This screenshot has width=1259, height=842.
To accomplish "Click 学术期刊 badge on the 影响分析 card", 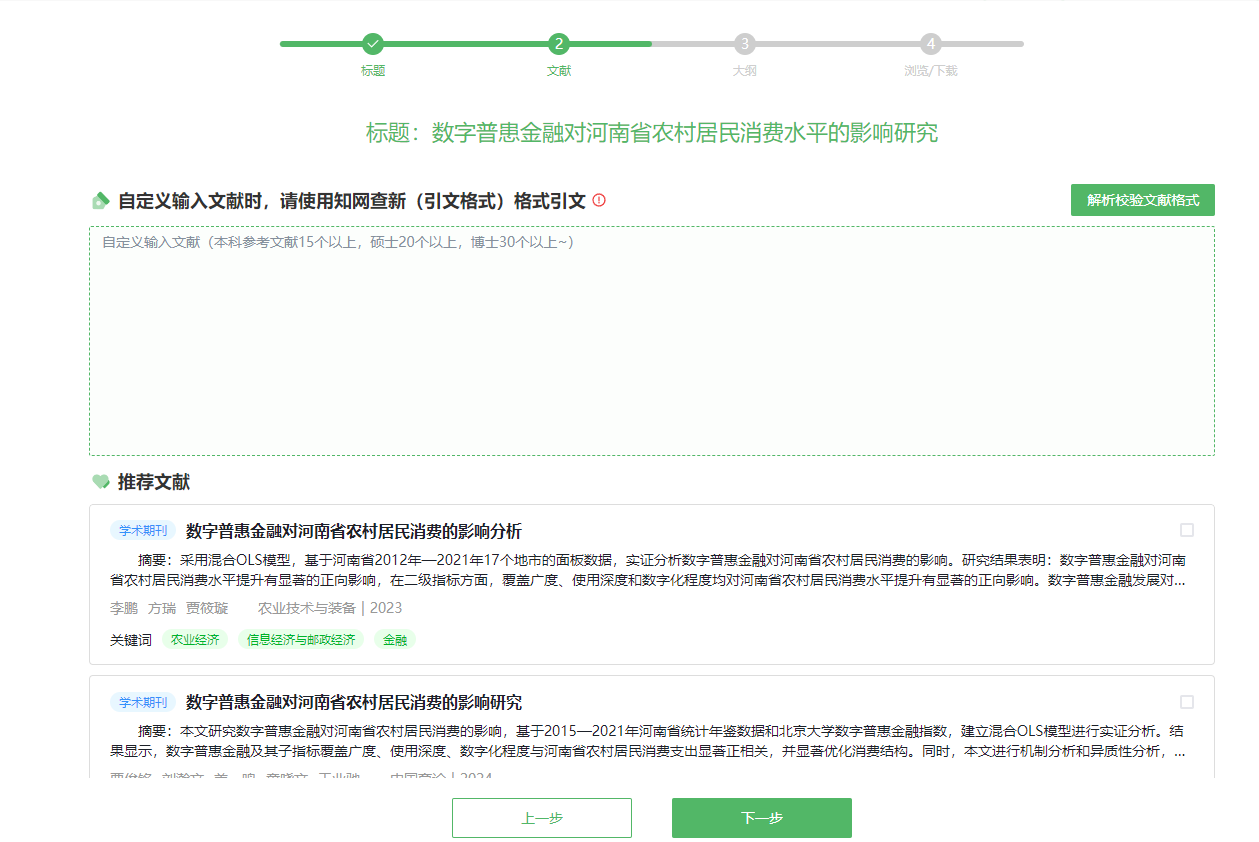I will 143,531.
